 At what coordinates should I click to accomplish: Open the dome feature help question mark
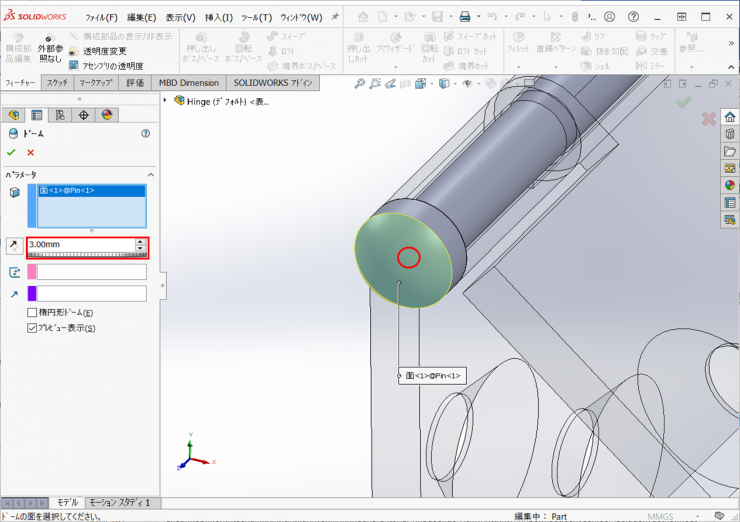[146, 133]
